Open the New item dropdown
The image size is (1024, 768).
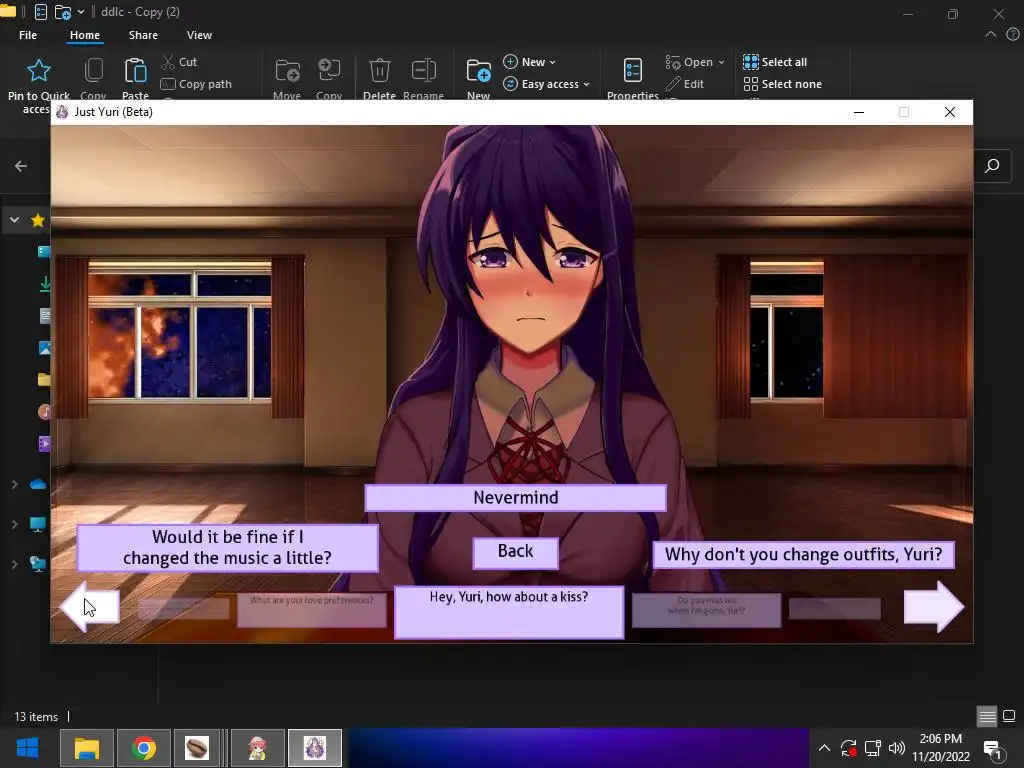(530, 62)
